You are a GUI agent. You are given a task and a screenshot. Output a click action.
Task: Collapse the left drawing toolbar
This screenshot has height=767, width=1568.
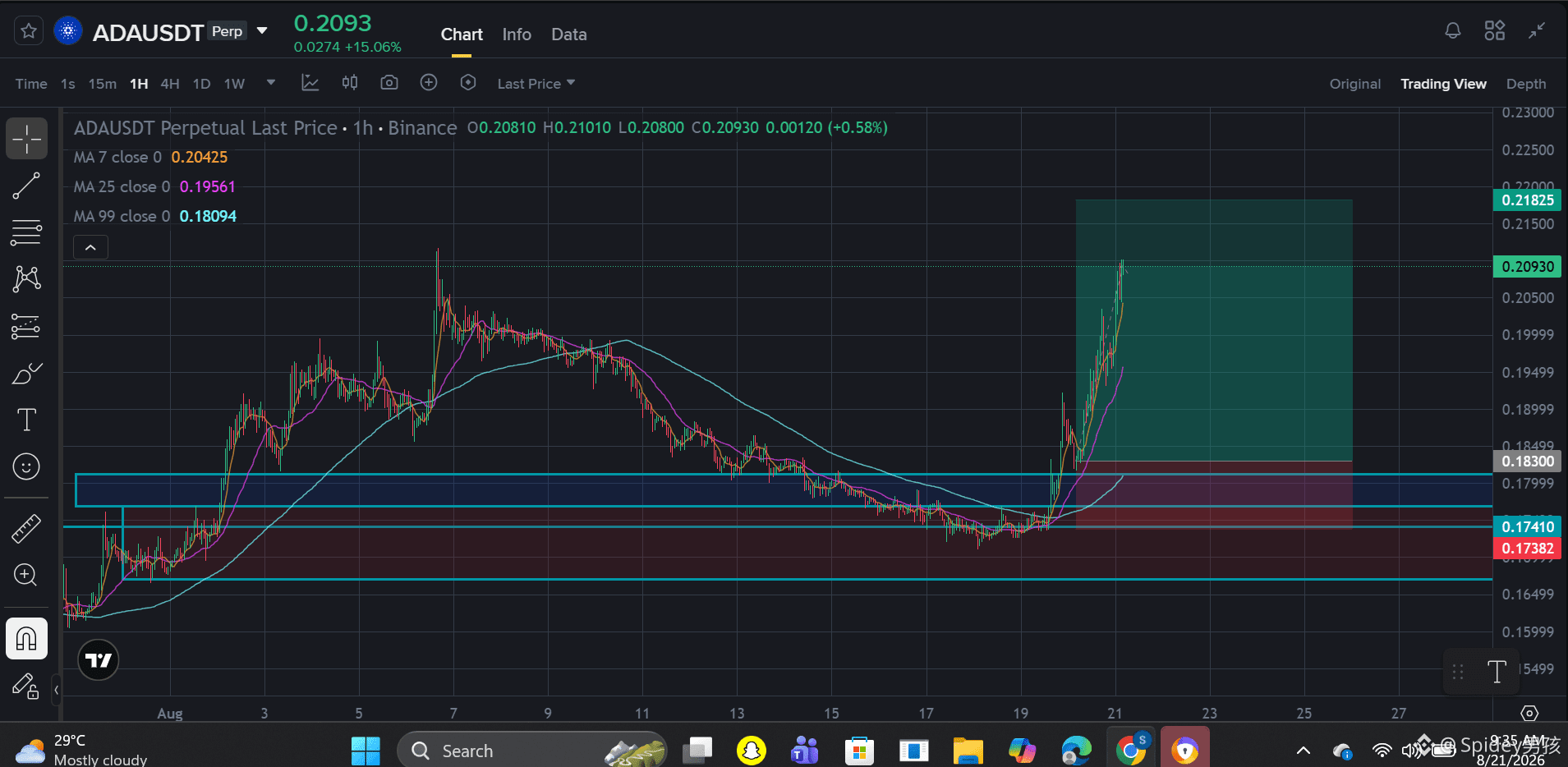click(x=56, y=690)
